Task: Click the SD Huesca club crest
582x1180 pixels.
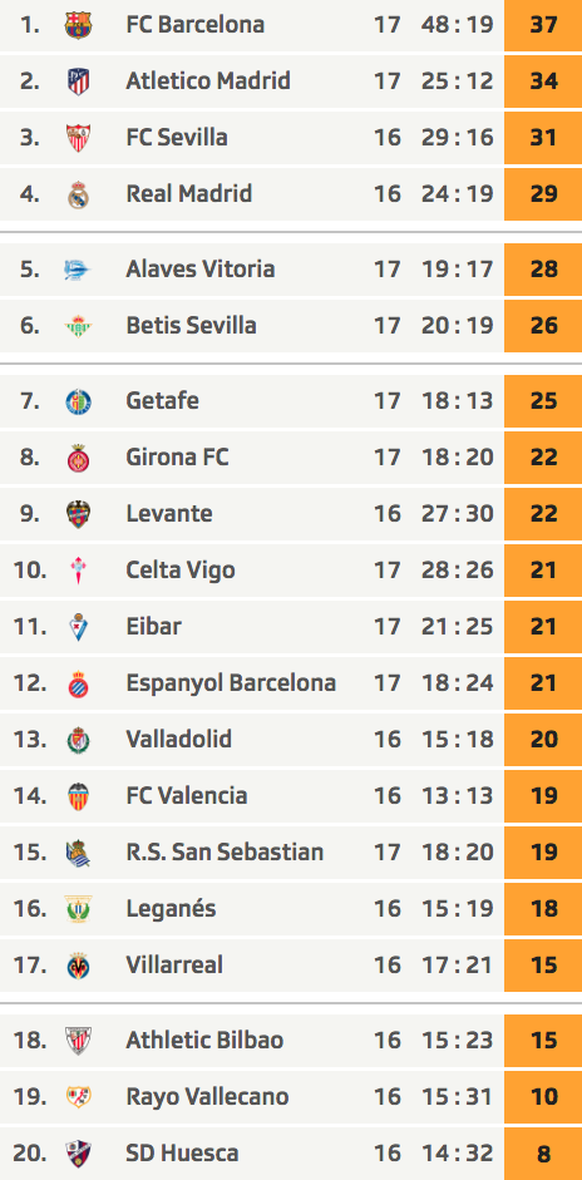Action: click(x=78, y=1154)
